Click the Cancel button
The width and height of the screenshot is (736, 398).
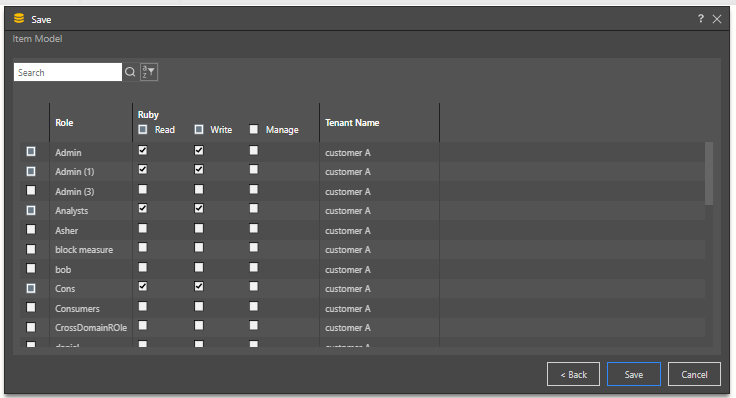tap(694, 374)
